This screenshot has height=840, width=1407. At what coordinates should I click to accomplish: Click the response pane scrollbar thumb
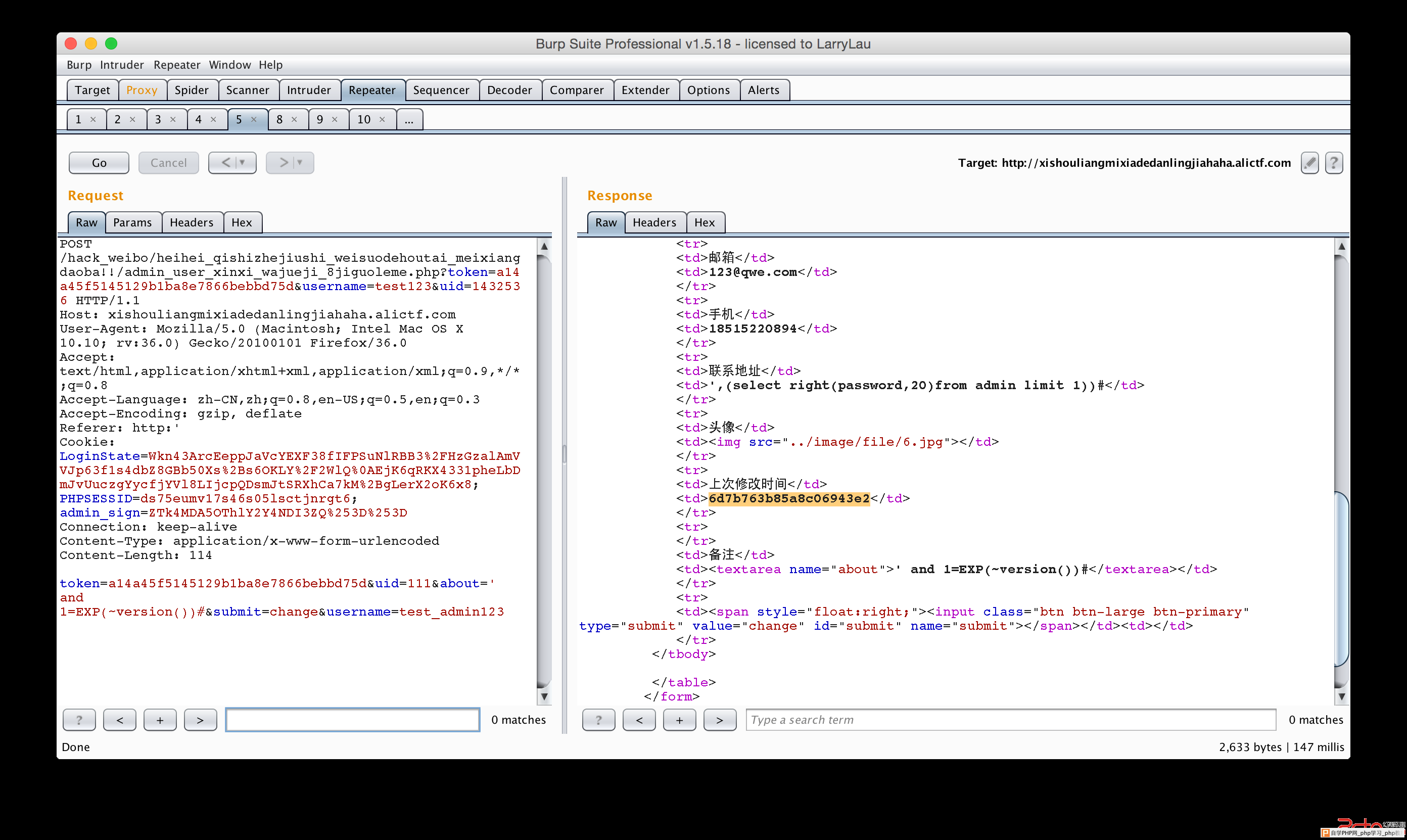coord(1342,580)
